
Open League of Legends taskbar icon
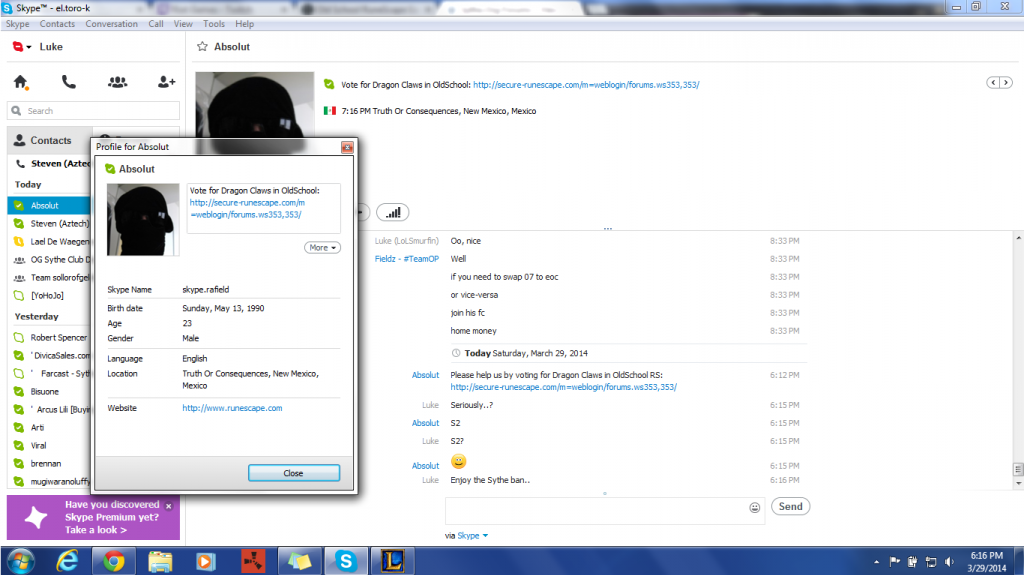392,561
